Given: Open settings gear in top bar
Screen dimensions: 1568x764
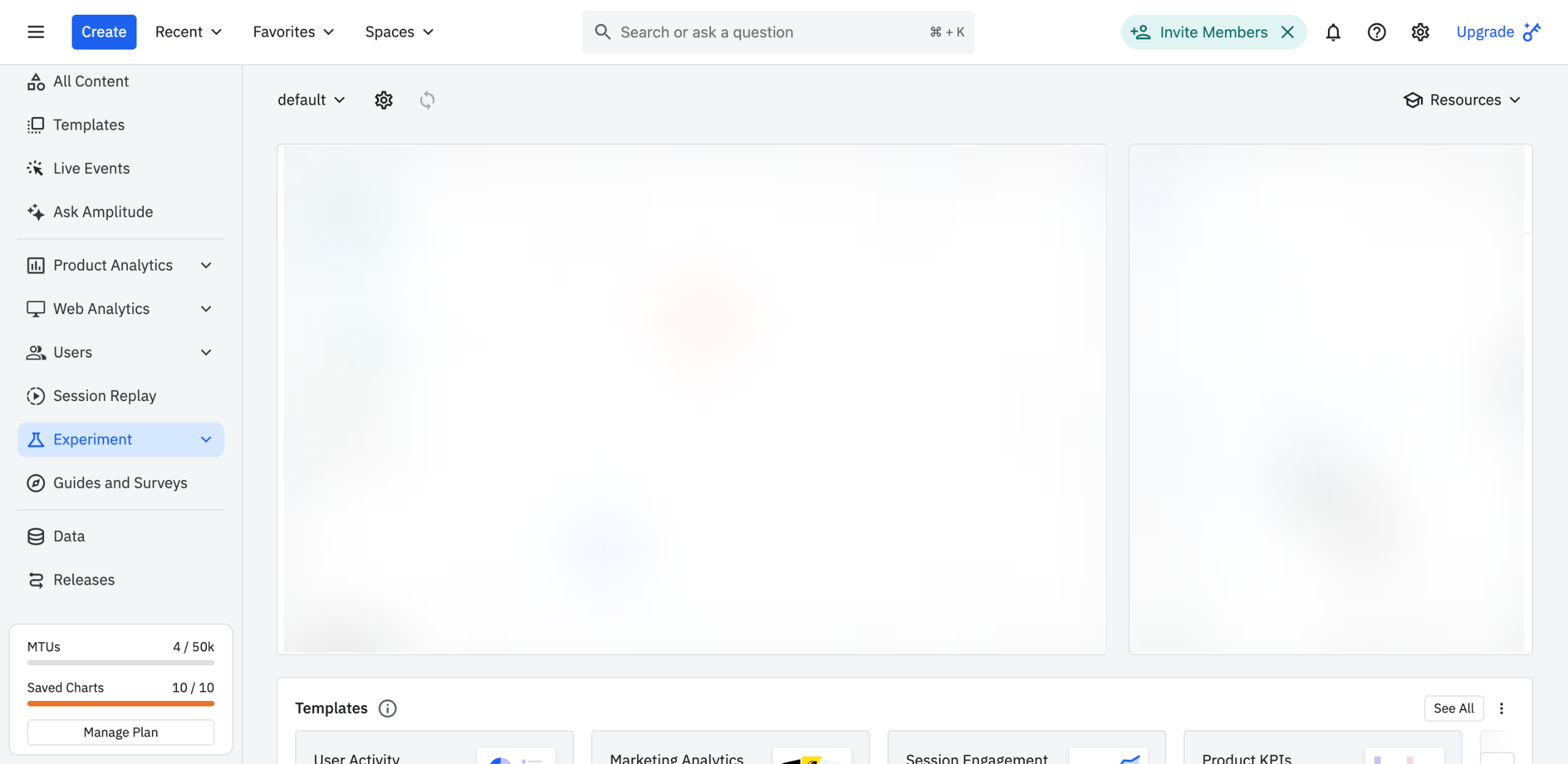Looking at the screenshot, I should point(1420,32).
